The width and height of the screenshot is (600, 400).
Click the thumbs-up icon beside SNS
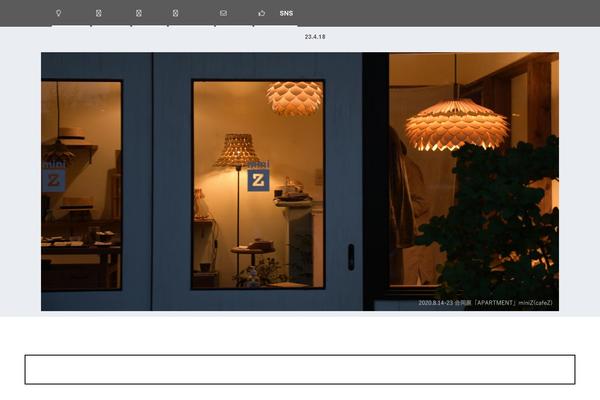262,13
